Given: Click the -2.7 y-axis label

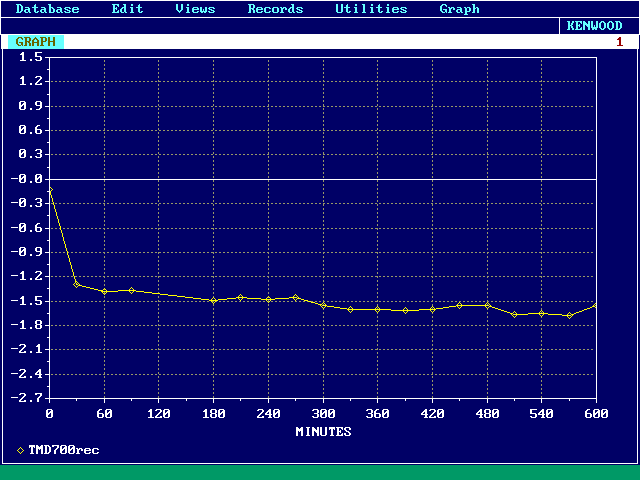Looking at the screenshot, I should 27,398.
